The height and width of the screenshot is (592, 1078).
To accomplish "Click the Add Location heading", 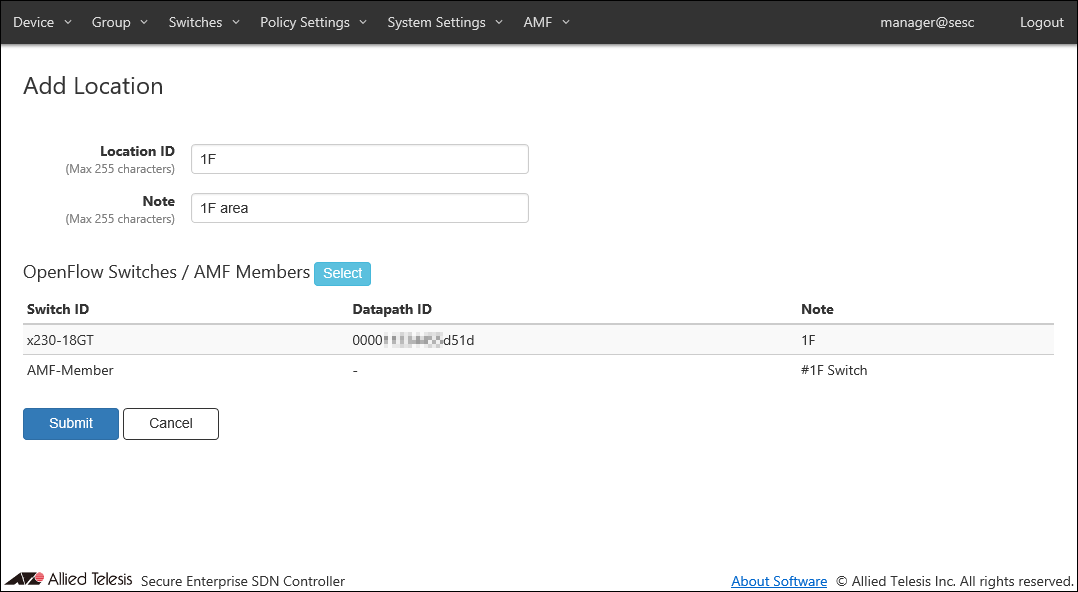I will click(93, 86).
